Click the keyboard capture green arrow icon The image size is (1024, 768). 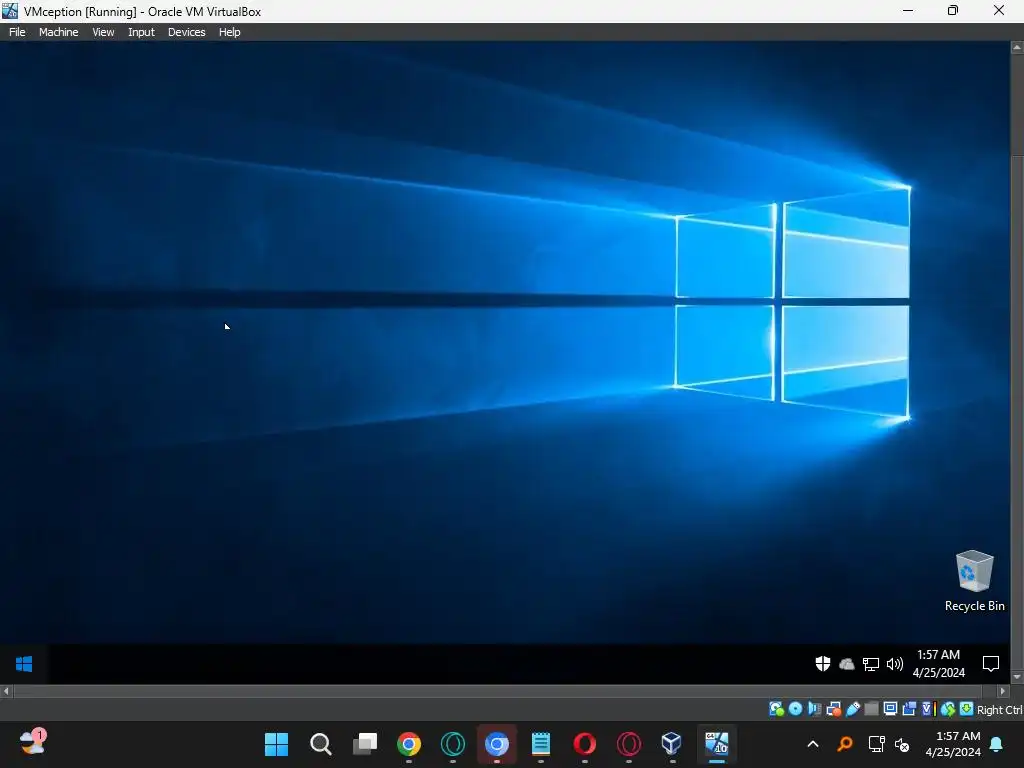[x=967, y=709]
